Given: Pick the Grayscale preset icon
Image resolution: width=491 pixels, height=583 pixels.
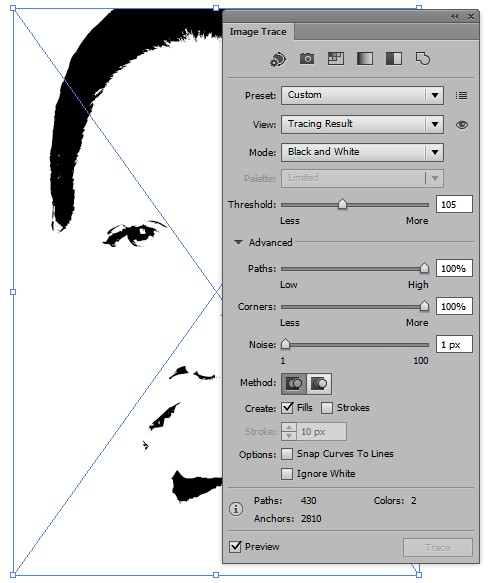Looking at the screenshot, I should [365, 58].
